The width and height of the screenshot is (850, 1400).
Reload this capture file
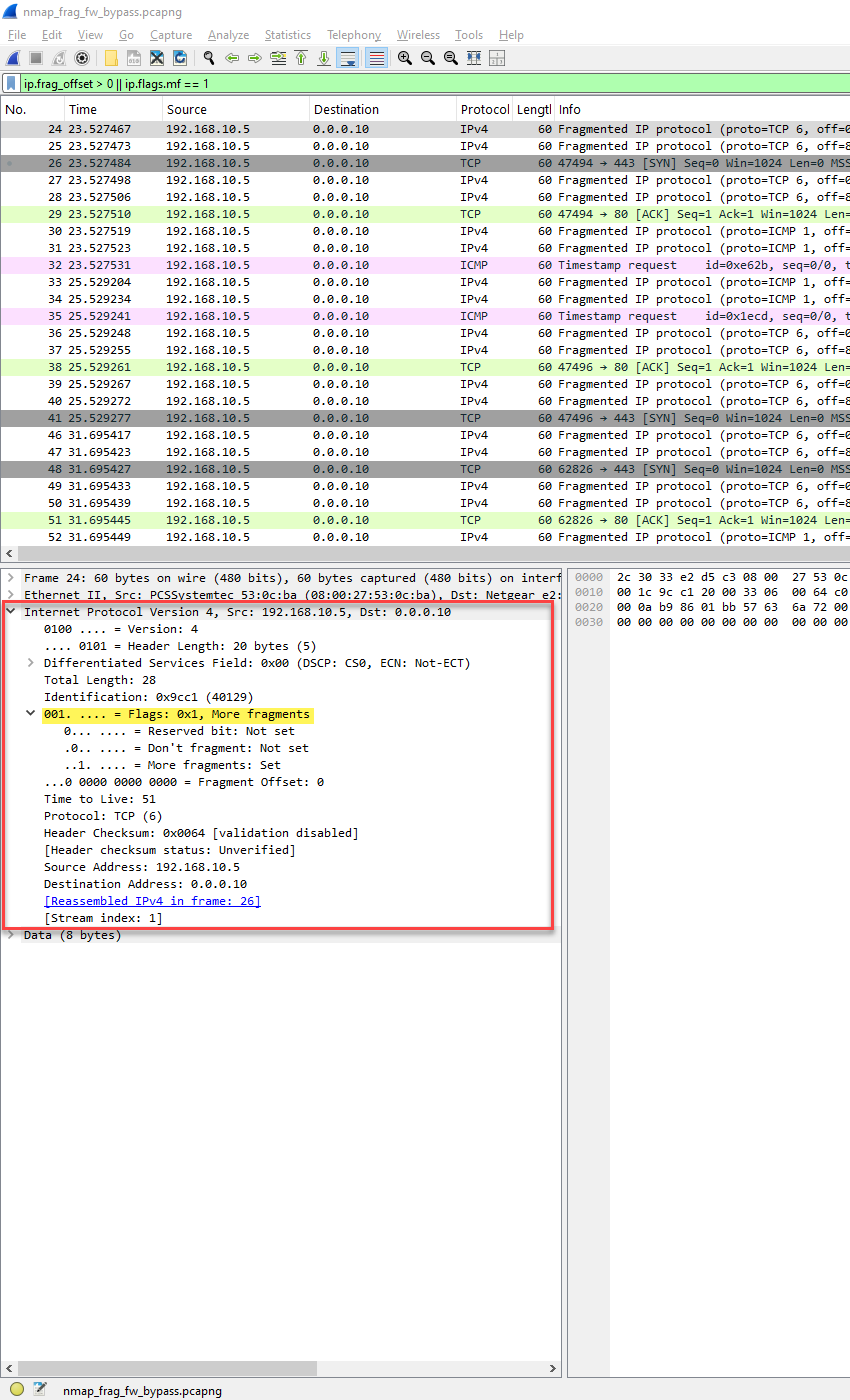point(181,58)
